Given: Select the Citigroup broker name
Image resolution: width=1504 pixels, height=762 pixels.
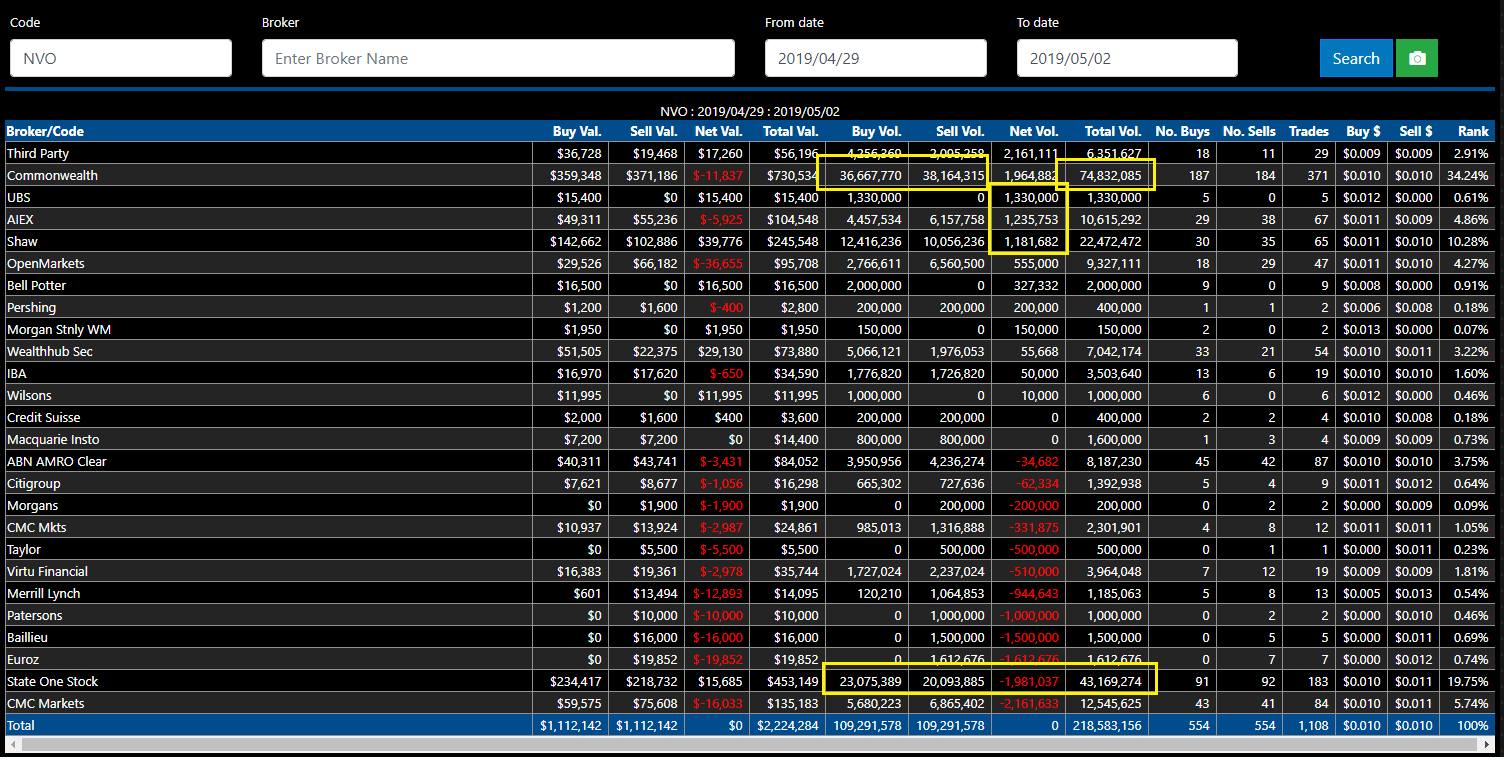Looking at the screenshot, I should (x=34, y=483).
